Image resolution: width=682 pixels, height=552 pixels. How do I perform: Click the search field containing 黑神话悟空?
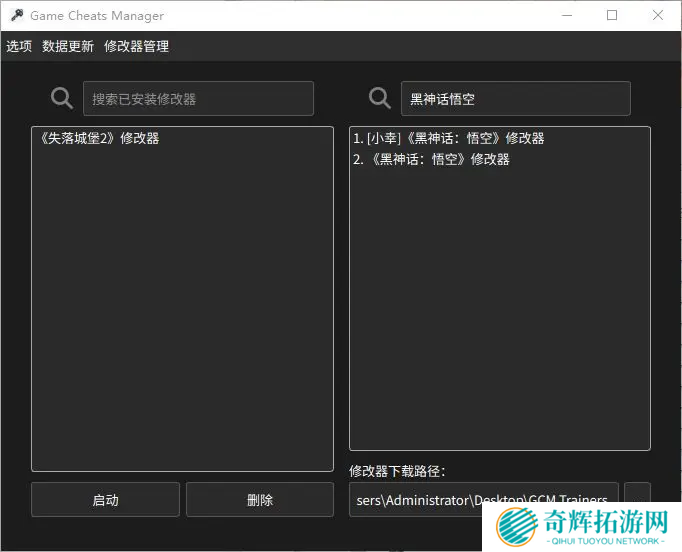coord(515,99)
